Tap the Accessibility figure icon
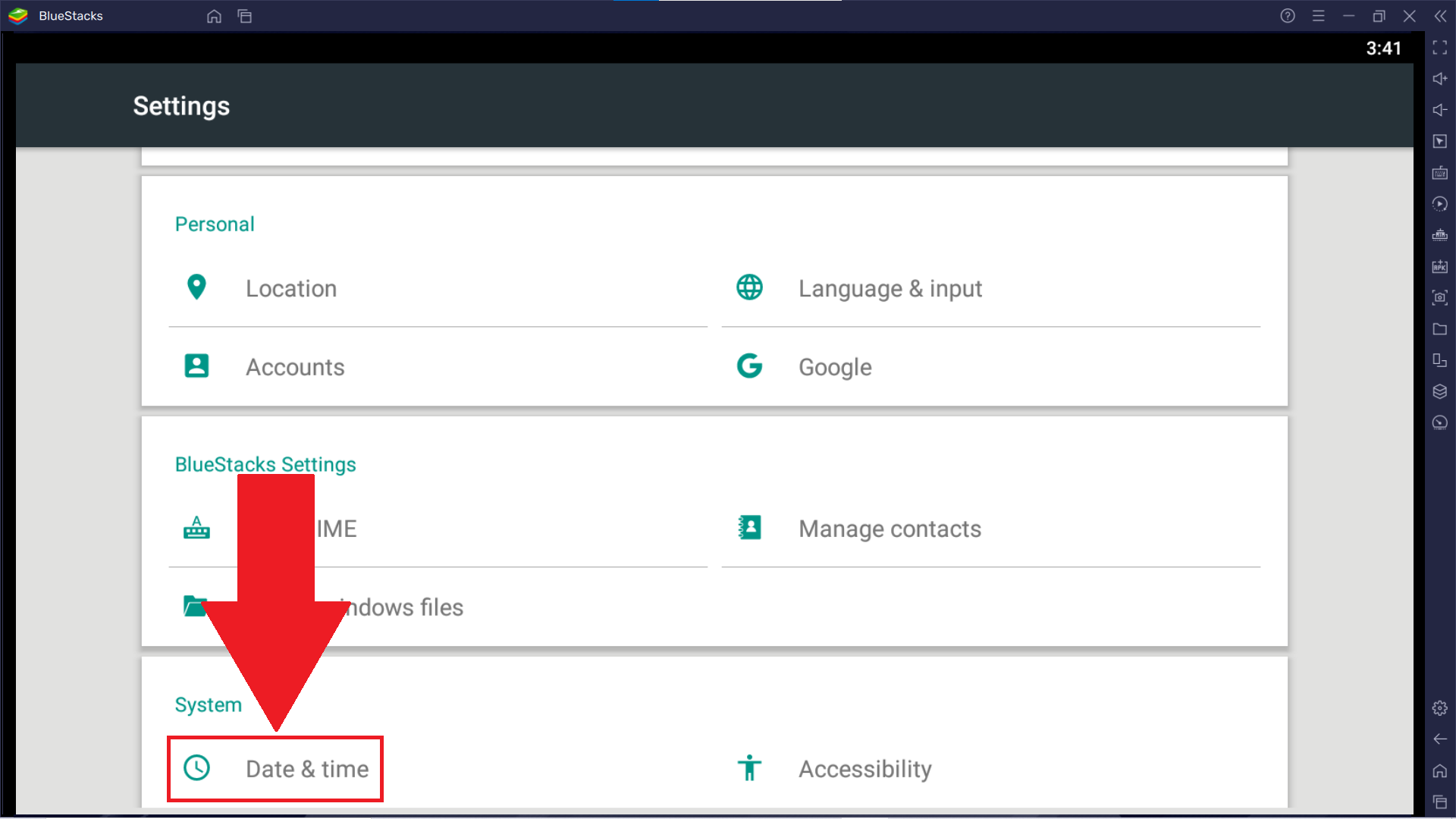This screenshot has width=1456, height=819. [749, 768]
